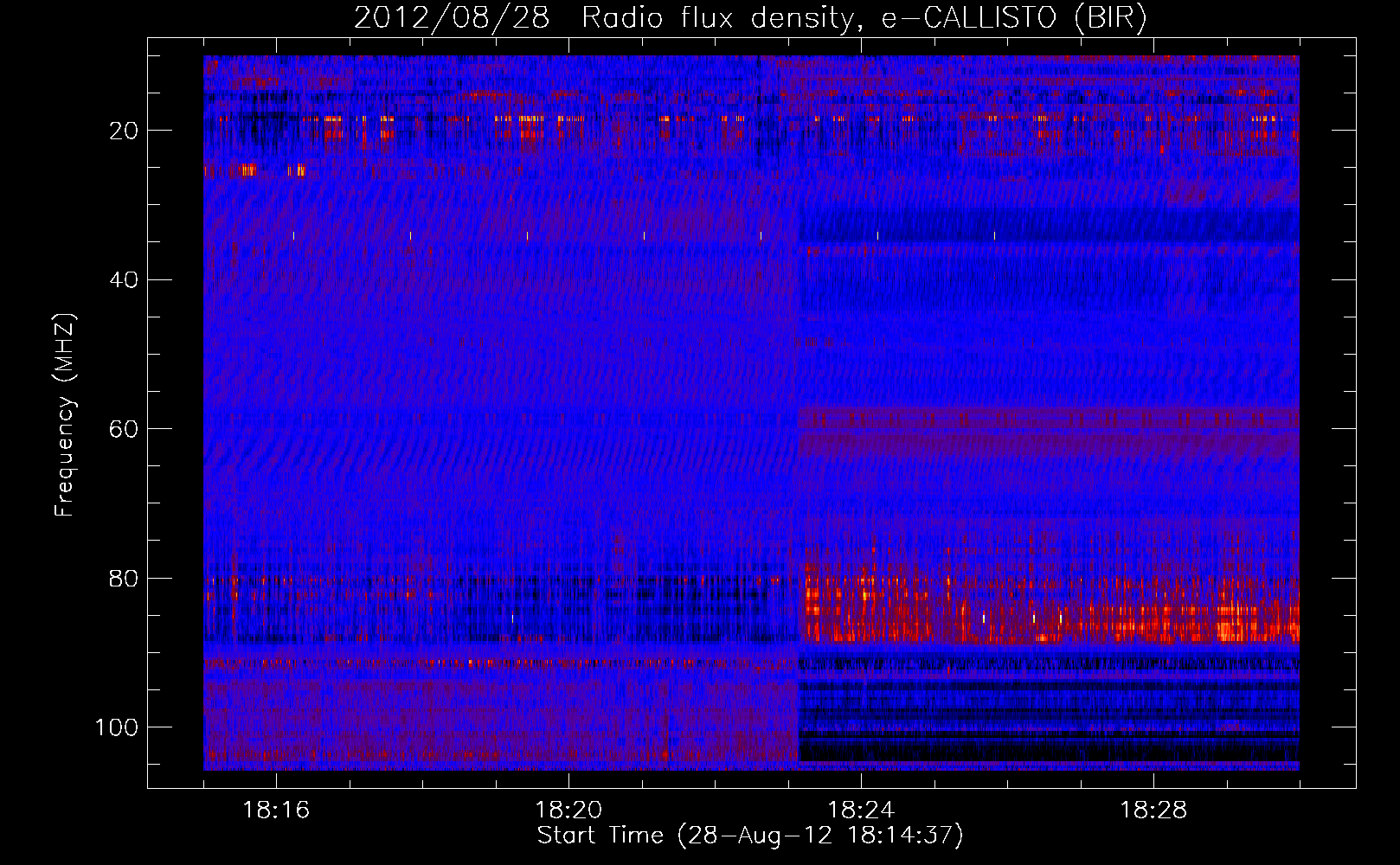The height and width of the screenshot is (865, 1400).
Task: Click the 60 frequency tick label
Action: 124,429
